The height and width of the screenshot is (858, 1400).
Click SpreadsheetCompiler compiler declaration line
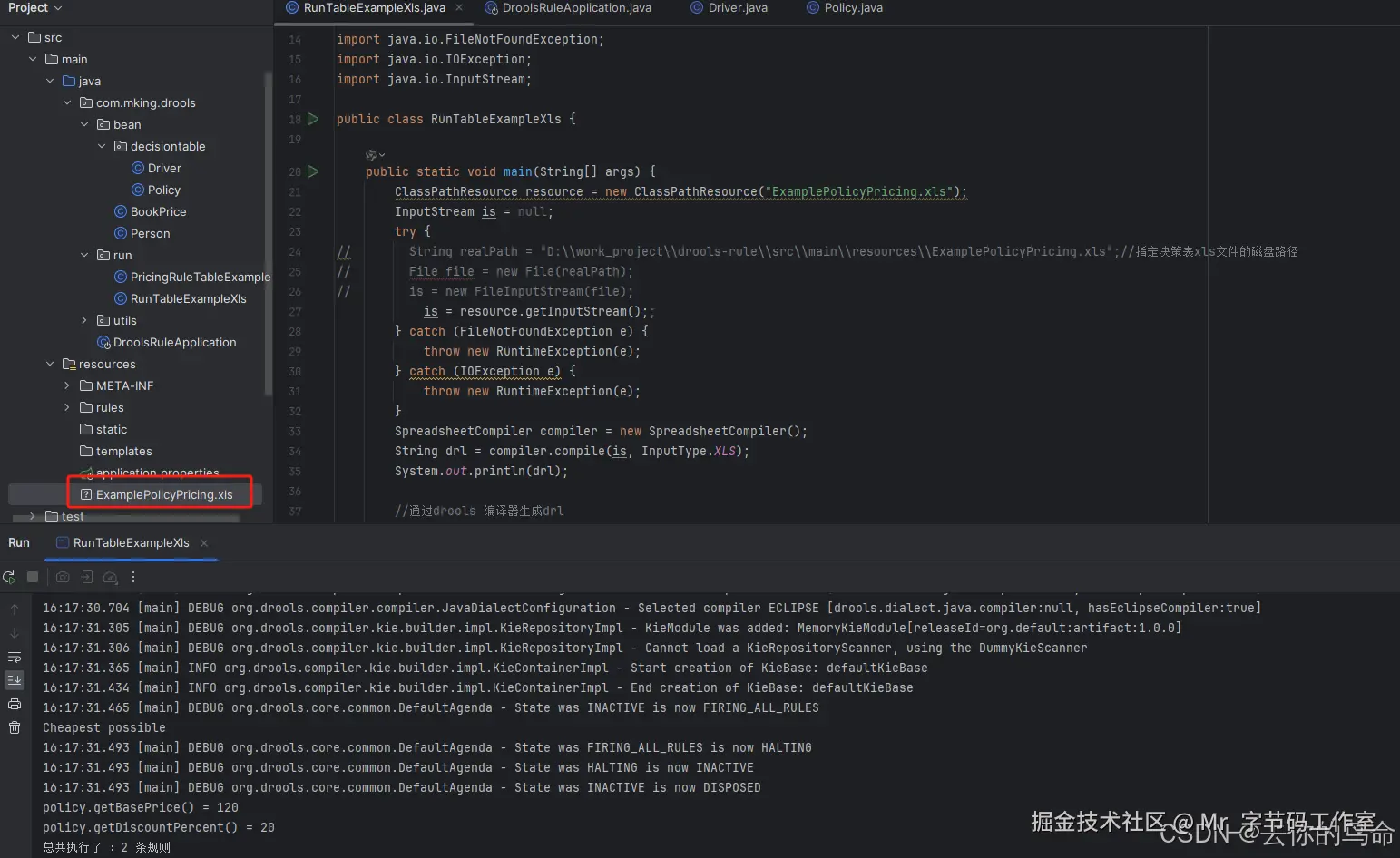[601, 432]
